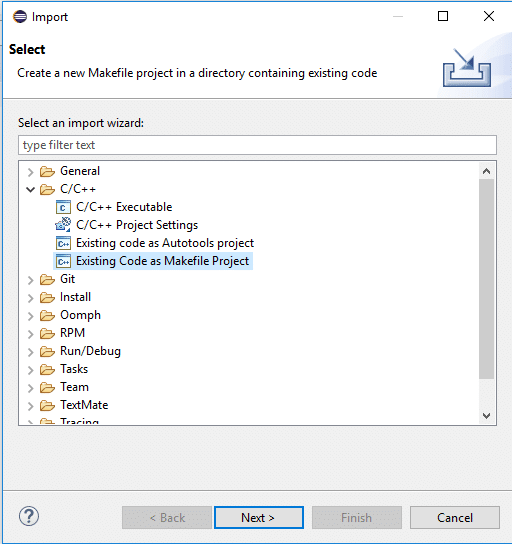Expand the Team category arrow
Screen dimensions: 512x544
pos(31,388)
